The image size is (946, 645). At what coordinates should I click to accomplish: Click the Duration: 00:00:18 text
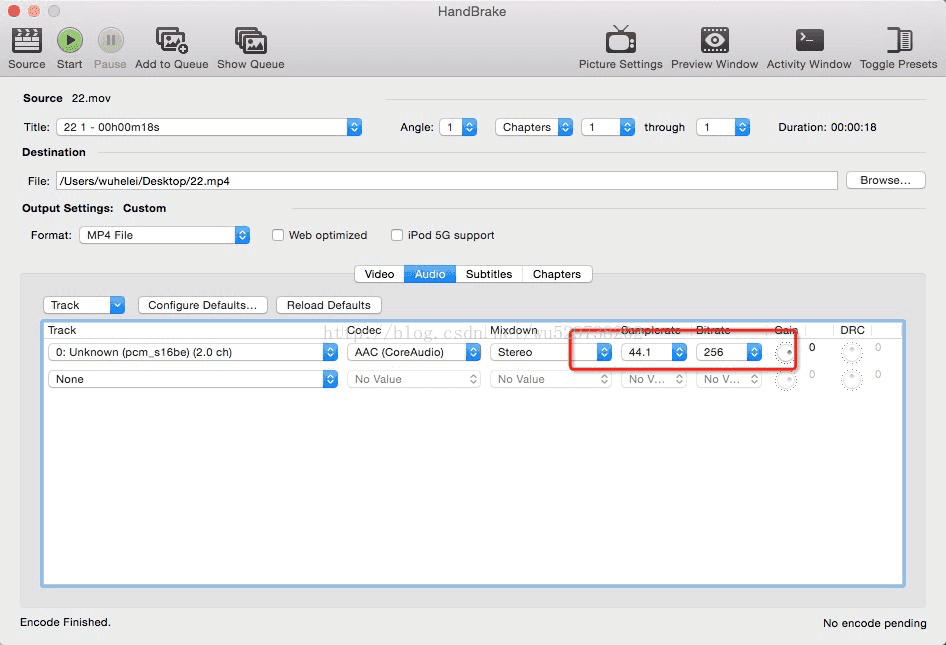click(827, 127)
